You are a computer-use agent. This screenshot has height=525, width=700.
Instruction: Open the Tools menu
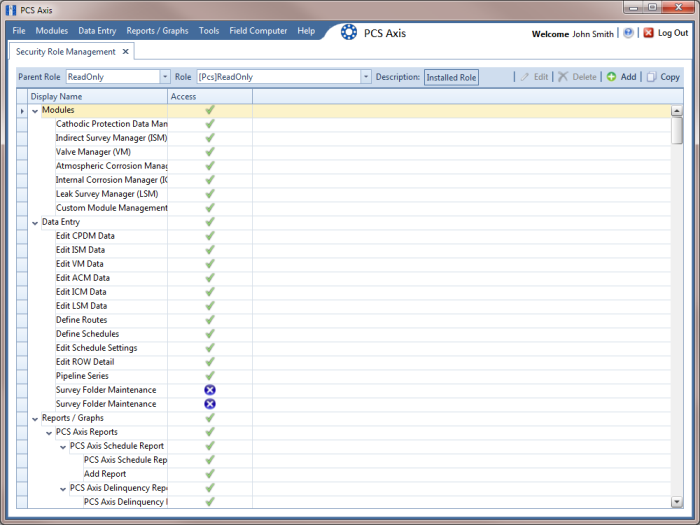pyautogui.click(x=209, y=31)
